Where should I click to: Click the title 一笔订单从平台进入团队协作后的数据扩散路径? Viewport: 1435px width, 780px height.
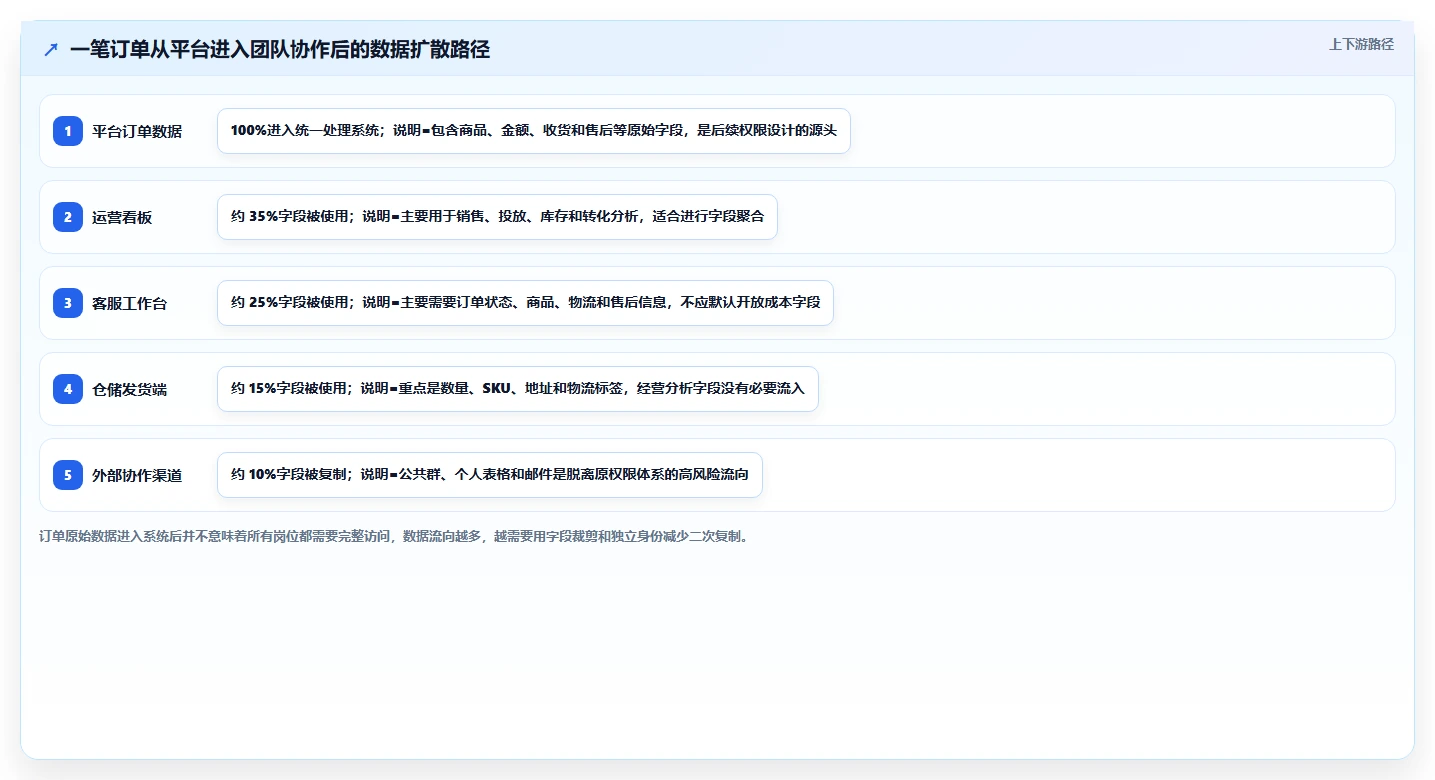point(280,49)
